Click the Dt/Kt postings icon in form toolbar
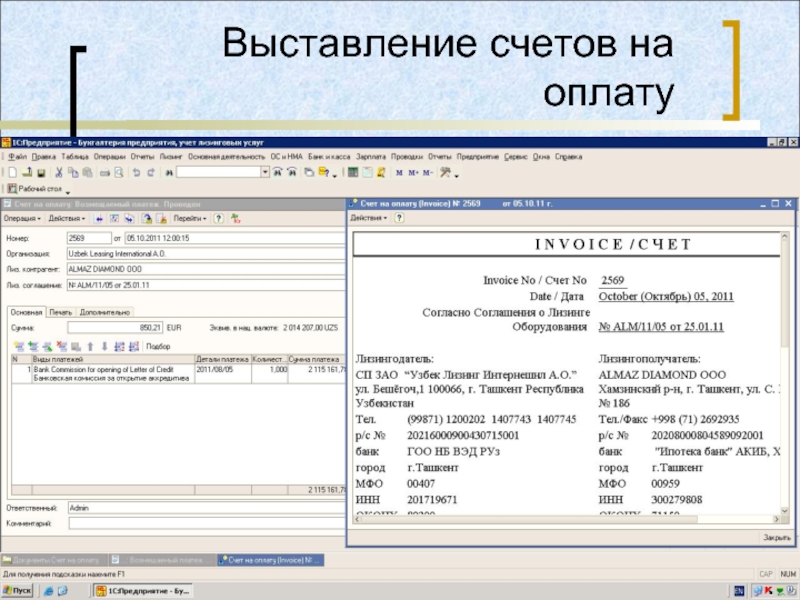Screen dimensions: 800x600 click(236, 218)
